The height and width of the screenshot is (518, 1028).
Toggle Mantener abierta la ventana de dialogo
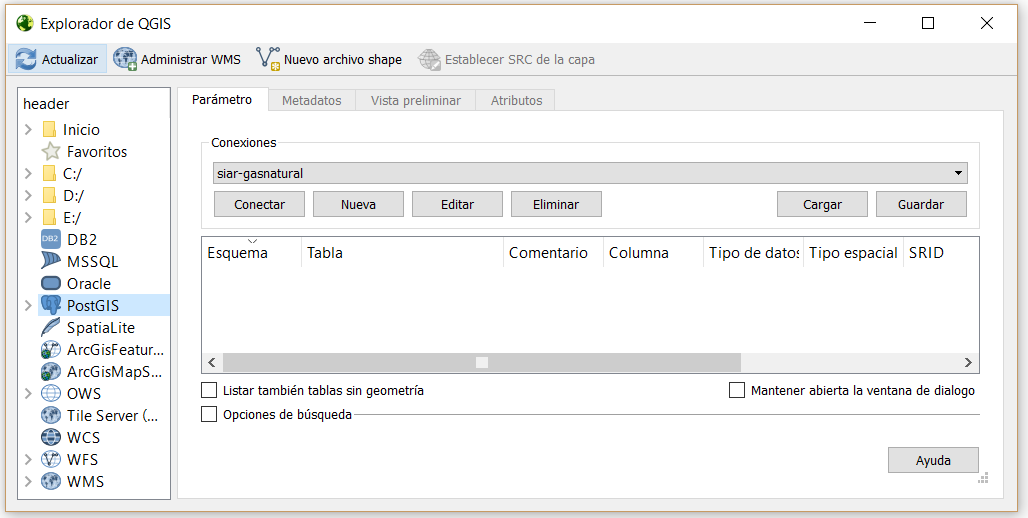coord(737,391)
